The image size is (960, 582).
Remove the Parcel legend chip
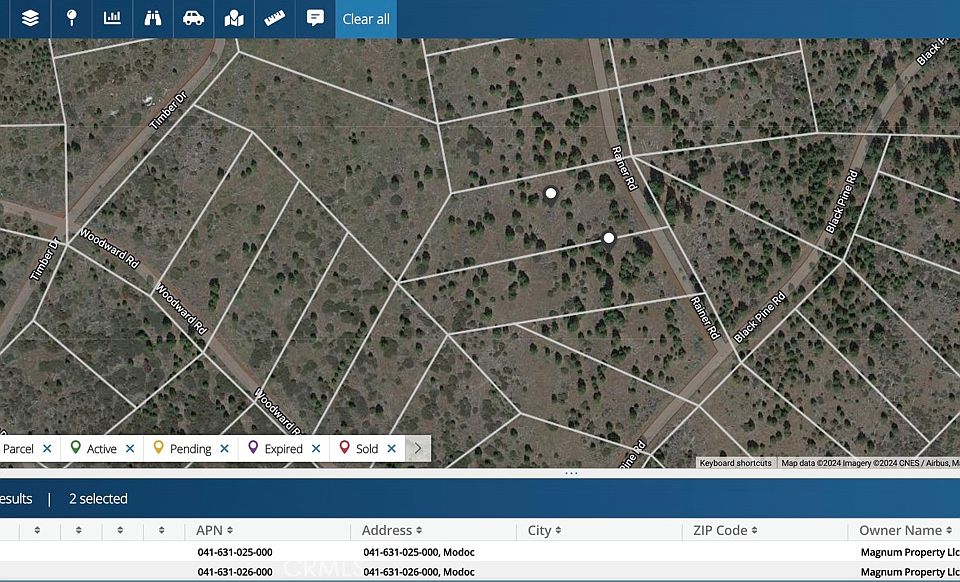(x=47, y=449)
